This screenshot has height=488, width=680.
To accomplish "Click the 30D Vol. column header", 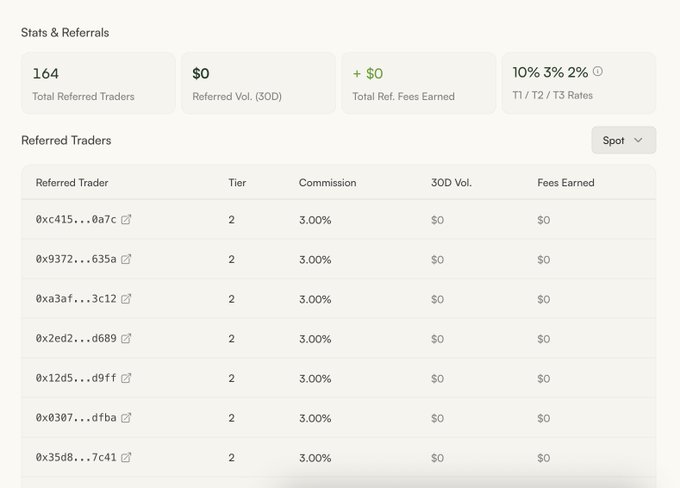I will coord(451,183).
